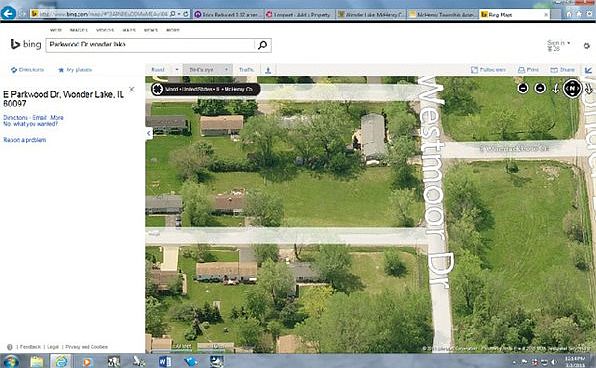Image resolution: width=596 pixels, height=368 pixels.
Task: Open WEB in Bing top menu
Action: [x=56, y=30]
